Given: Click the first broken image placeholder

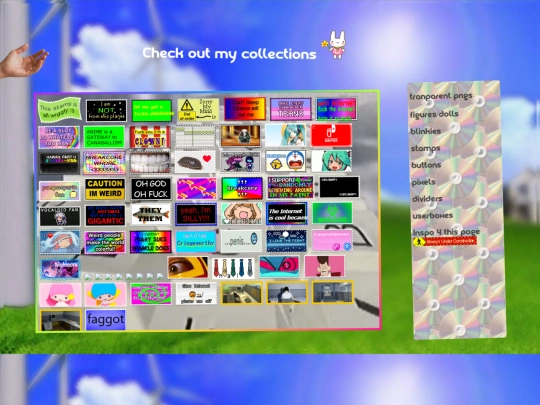Looking at the screenshot, I should (x=88, y=276).
